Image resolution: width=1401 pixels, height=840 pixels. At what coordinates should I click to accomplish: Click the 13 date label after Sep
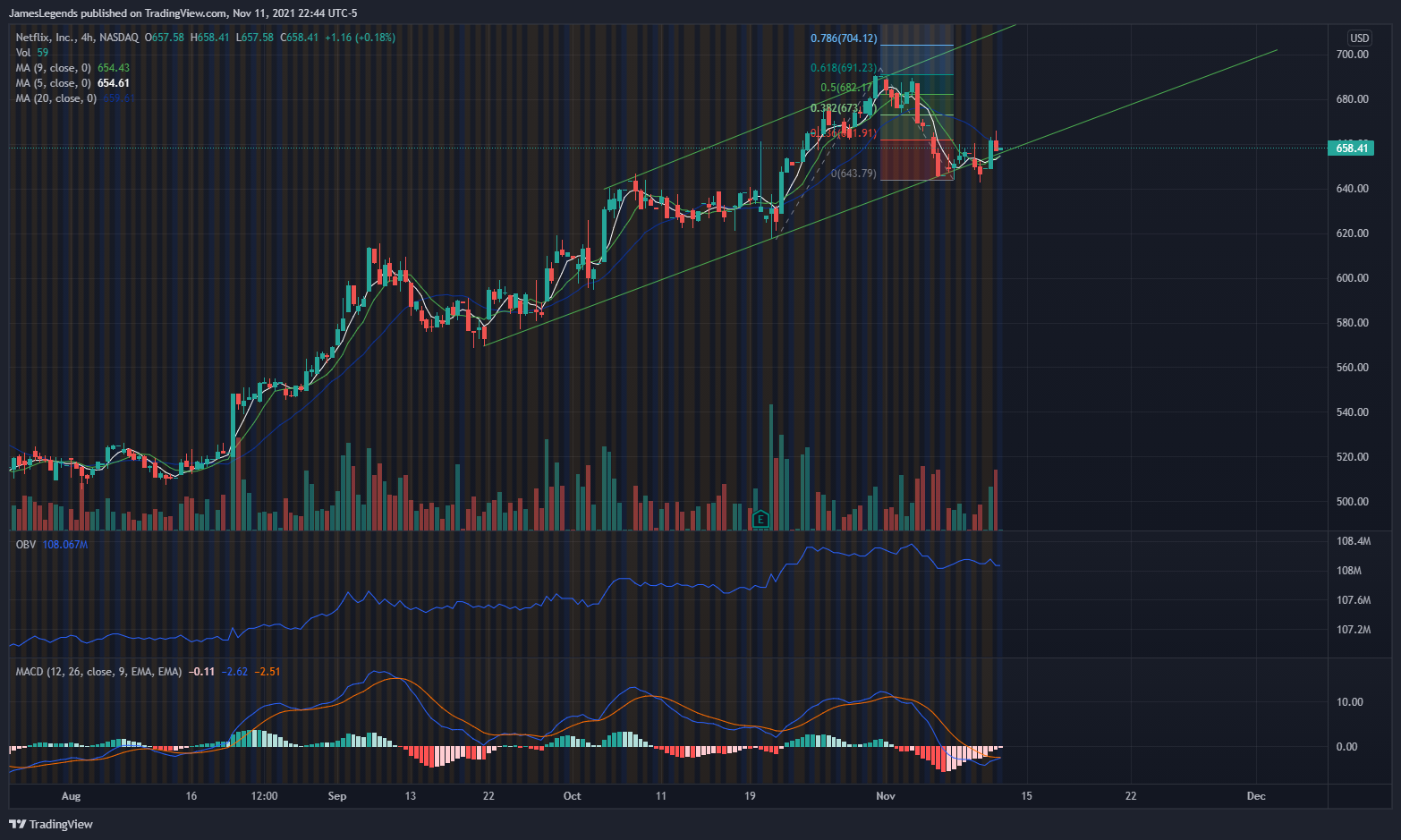pyautogui.click(x=410, y=796)
